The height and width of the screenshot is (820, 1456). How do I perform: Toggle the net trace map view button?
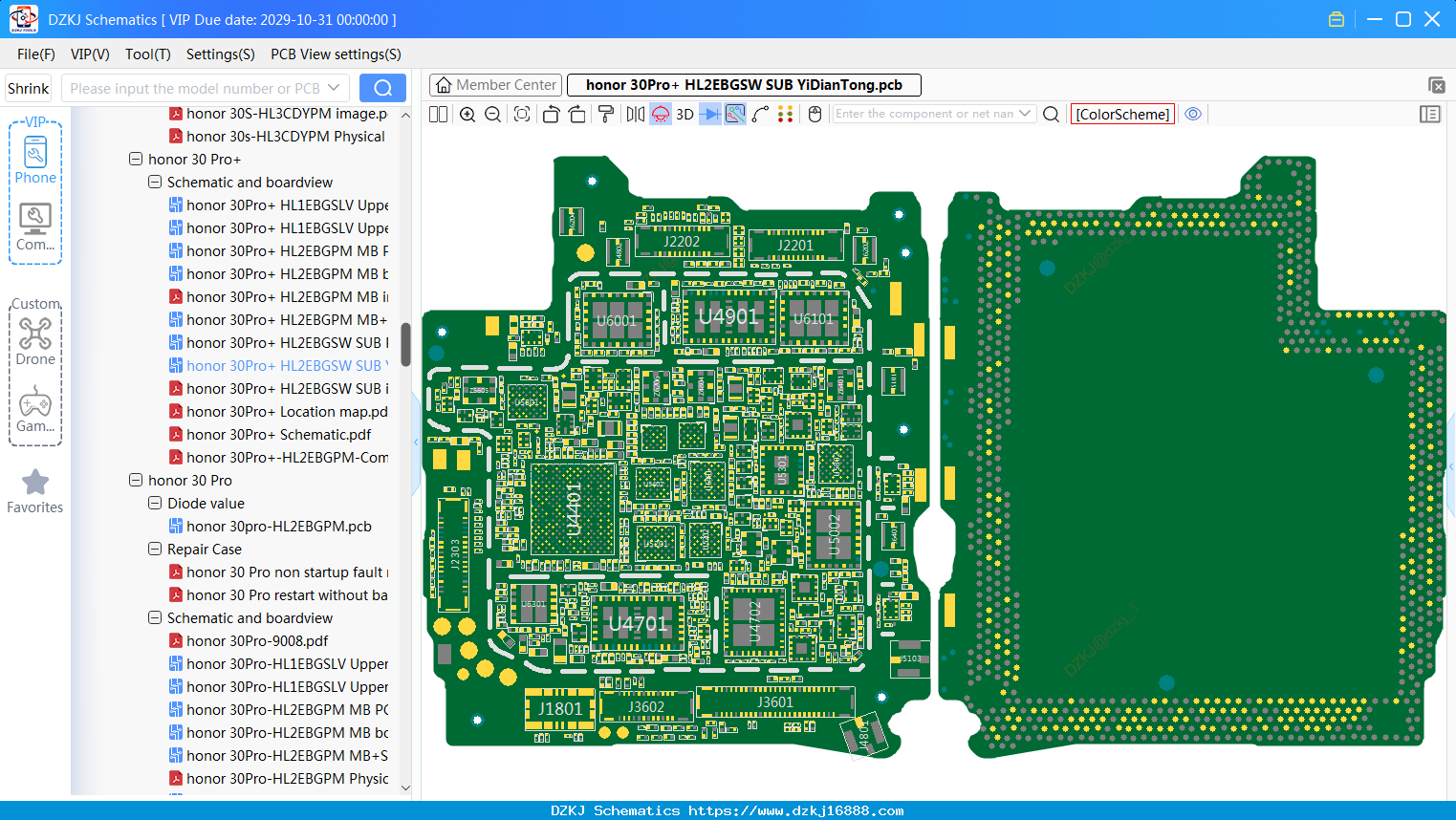pos(735,114)
